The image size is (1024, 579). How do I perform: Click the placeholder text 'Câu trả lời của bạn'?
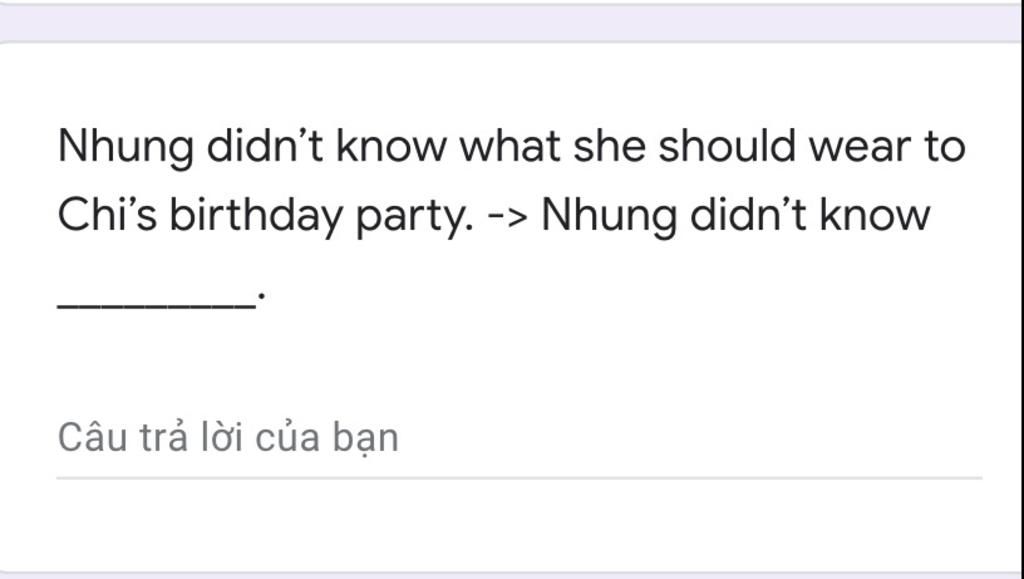pyautogui.click(x=228, y=439)
